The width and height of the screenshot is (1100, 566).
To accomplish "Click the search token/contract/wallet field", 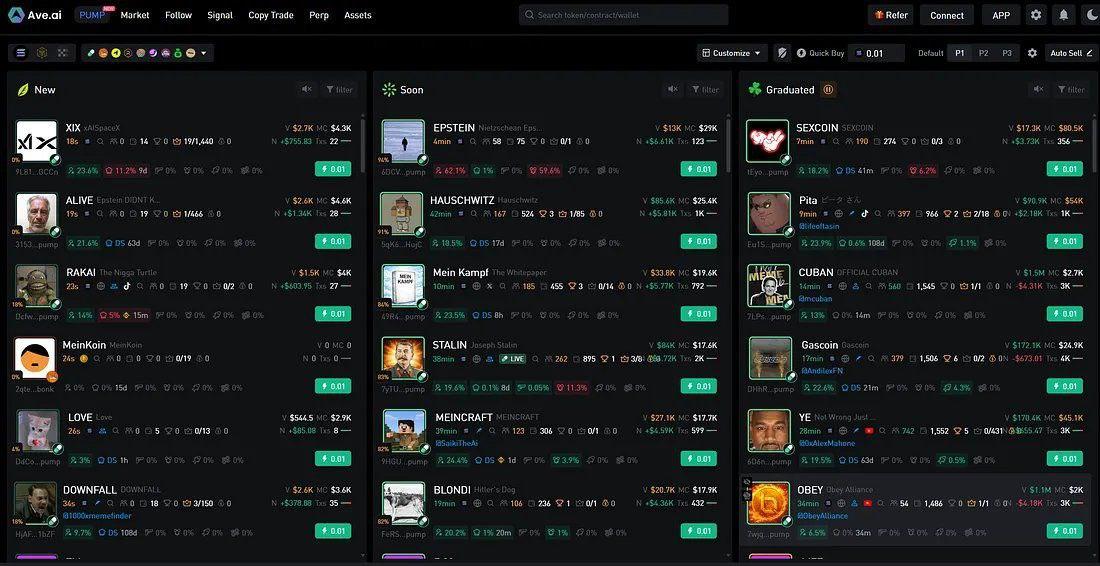I will [x=624, y=15].
